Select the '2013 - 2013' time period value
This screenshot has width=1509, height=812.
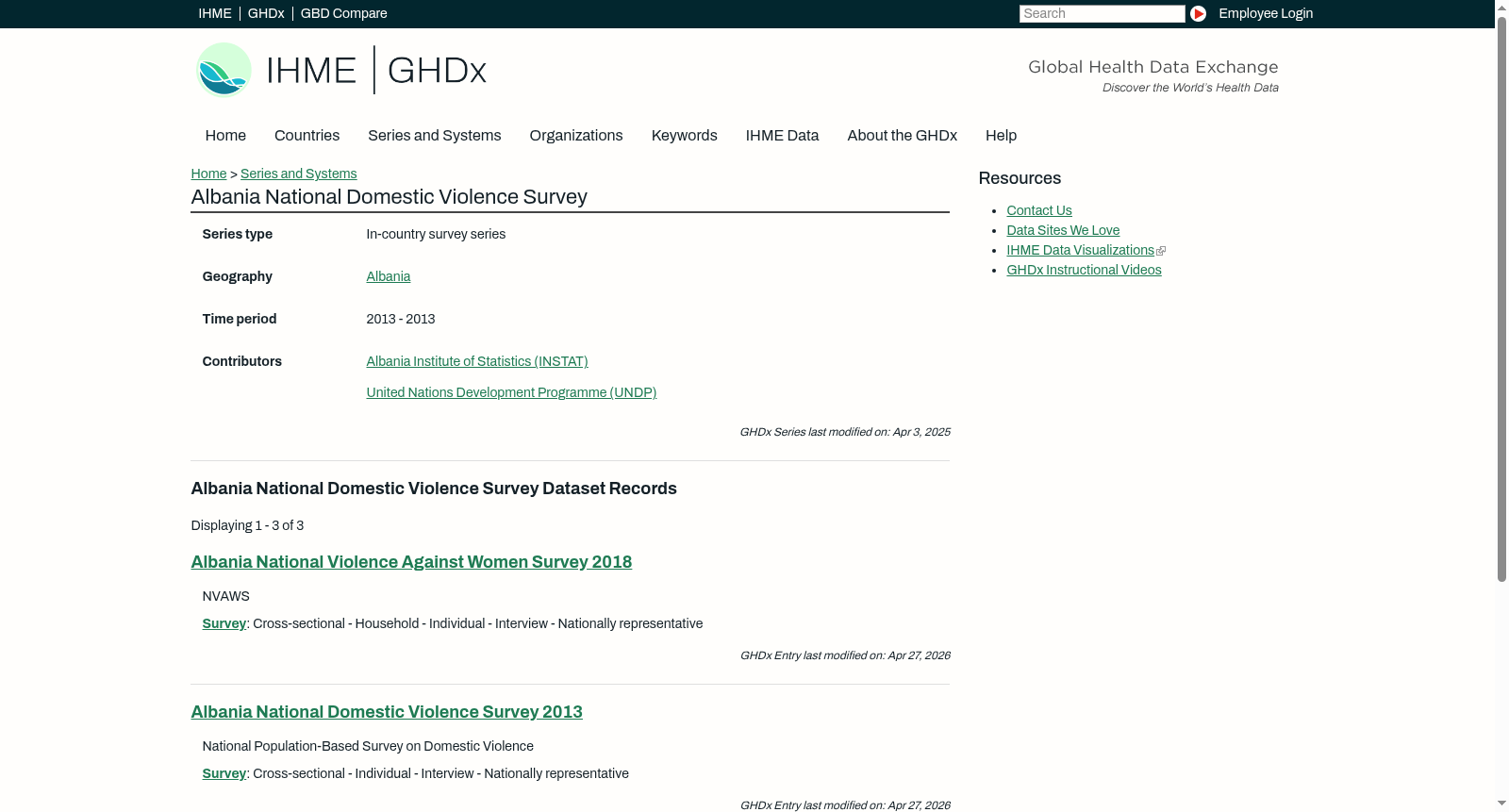401,319
